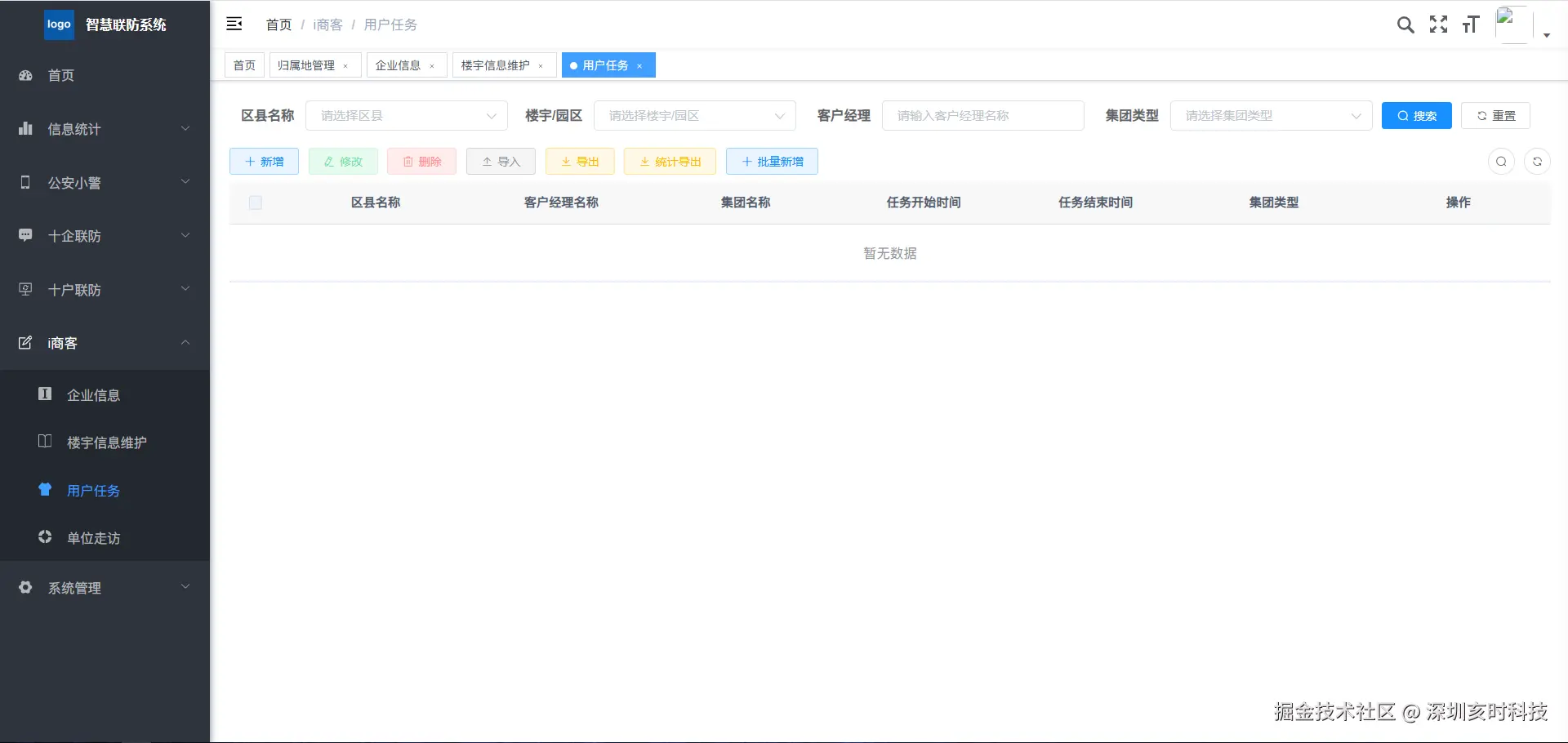Viewport: 1568px width, 743px height.
Task: Click the message icon for 十企联防
Action: tap(25, 235)
